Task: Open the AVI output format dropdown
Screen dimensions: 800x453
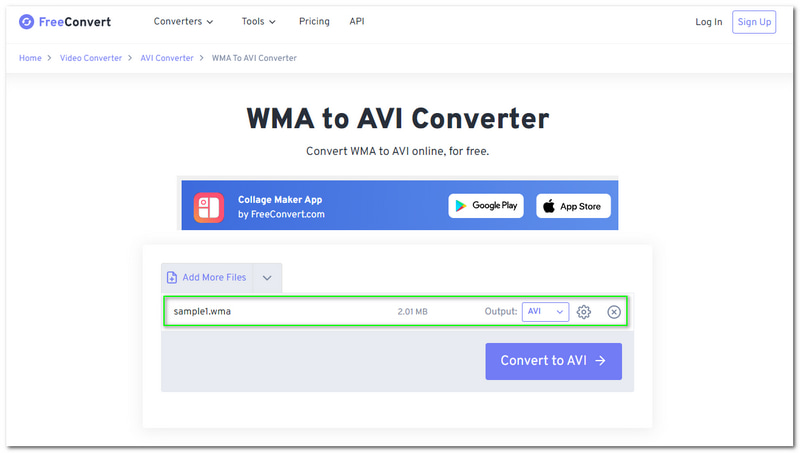Action: [x=545, y=312]
